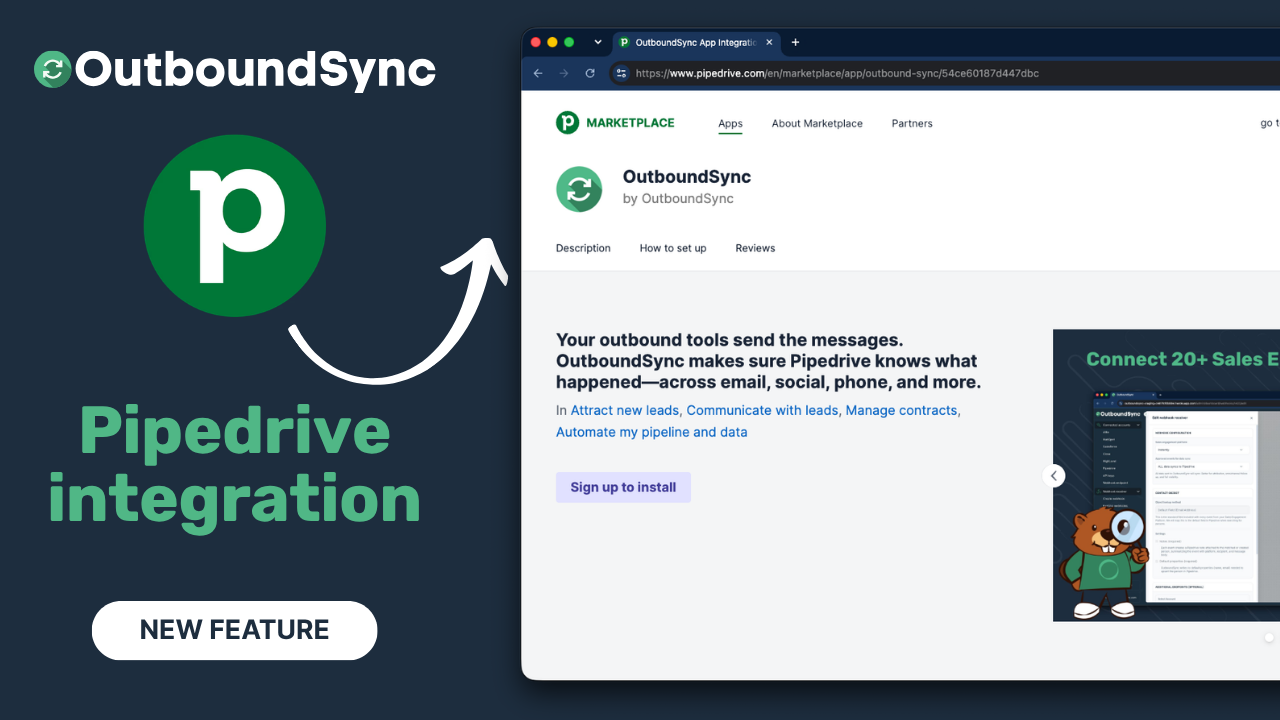This screenshot has height=720, width=1280.
Task: Switch to the Reviews tab
Action: [755, 248]
